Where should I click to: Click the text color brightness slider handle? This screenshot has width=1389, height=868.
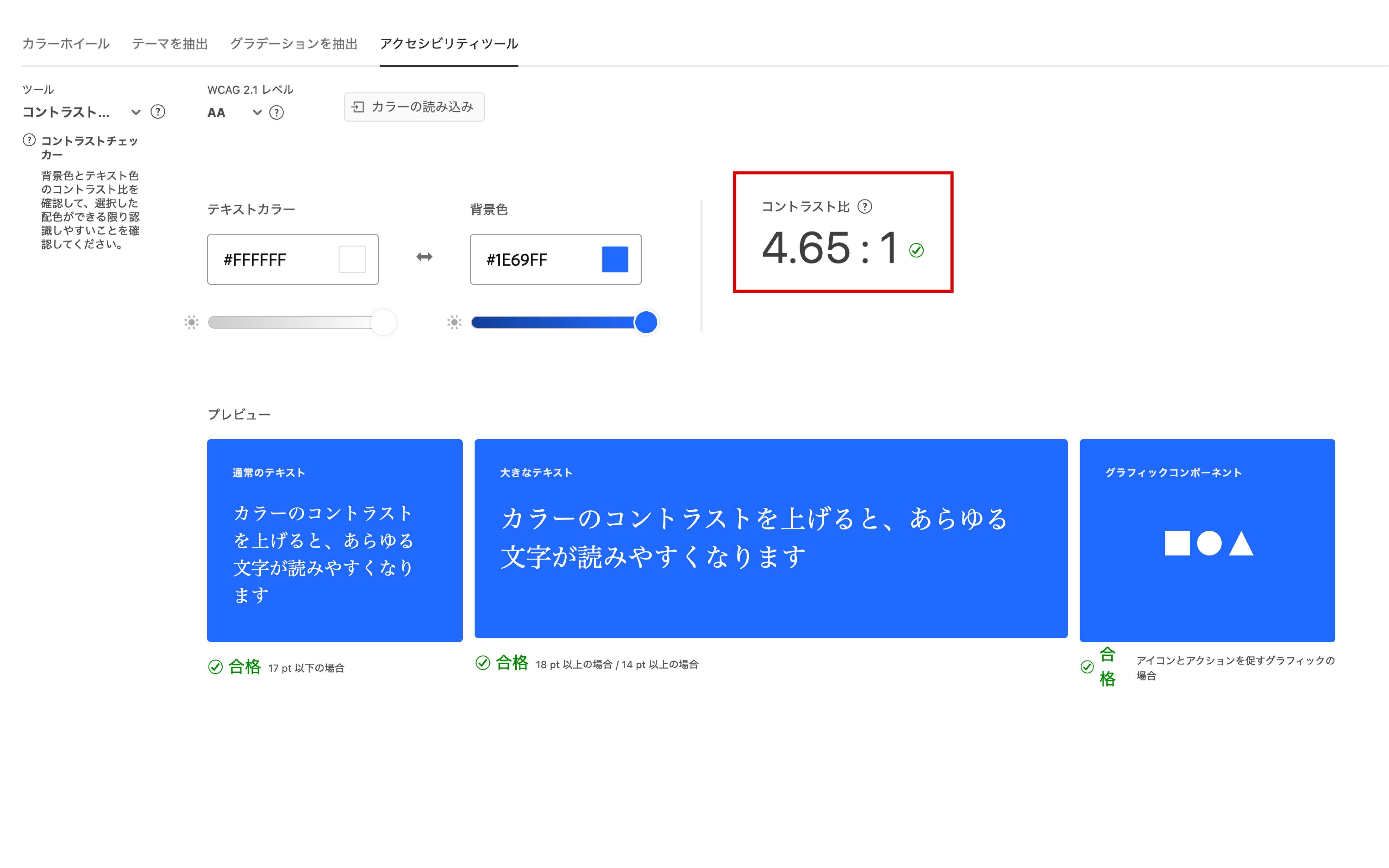tap(383, 322)
